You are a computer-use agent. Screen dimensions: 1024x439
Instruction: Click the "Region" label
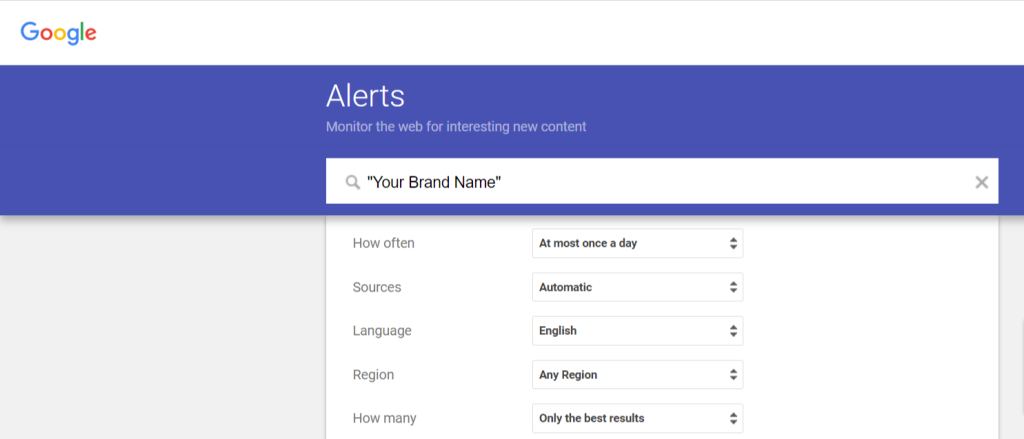(x=373, y=375)
